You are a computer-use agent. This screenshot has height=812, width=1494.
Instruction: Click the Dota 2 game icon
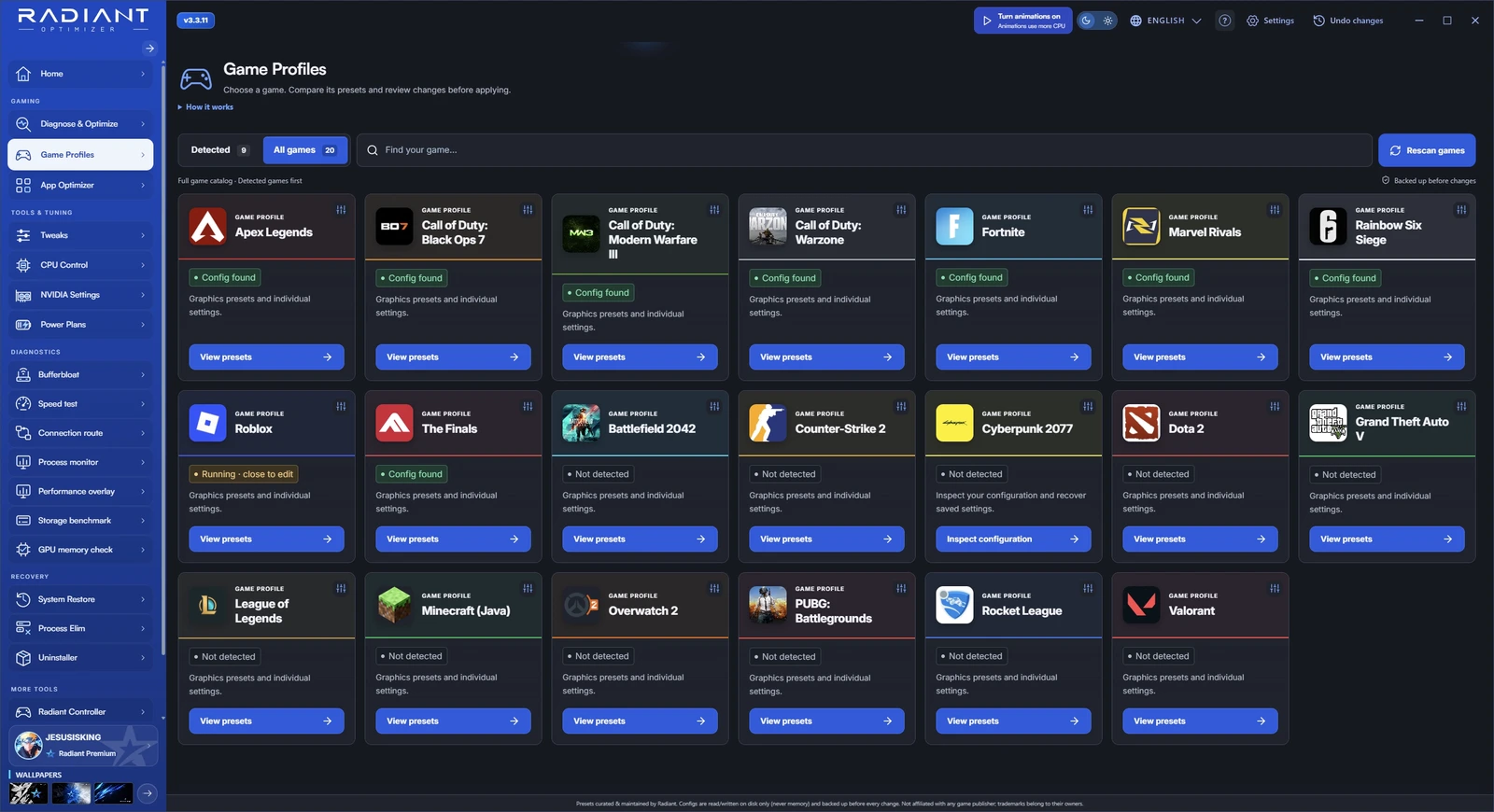[x=1141, y=423]
